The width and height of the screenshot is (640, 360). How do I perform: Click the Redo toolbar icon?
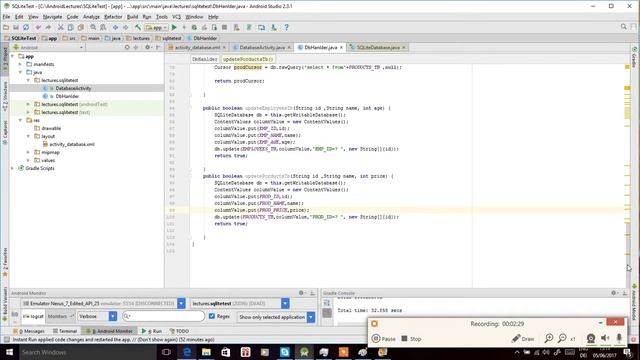[x=48, y=27]
